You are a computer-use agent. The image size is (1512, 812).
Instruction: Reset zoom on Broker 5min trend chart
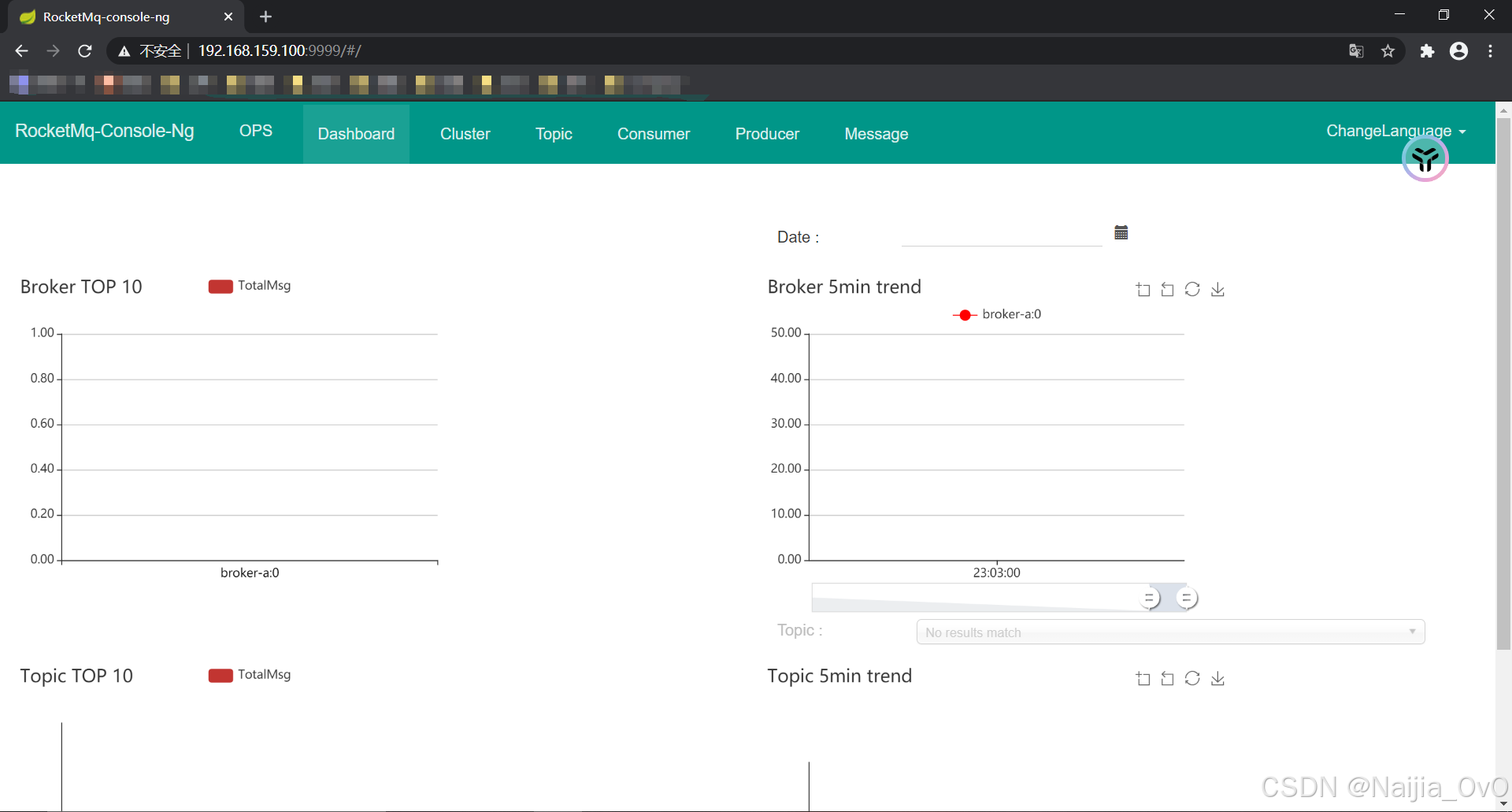(x=1168, y=290)
